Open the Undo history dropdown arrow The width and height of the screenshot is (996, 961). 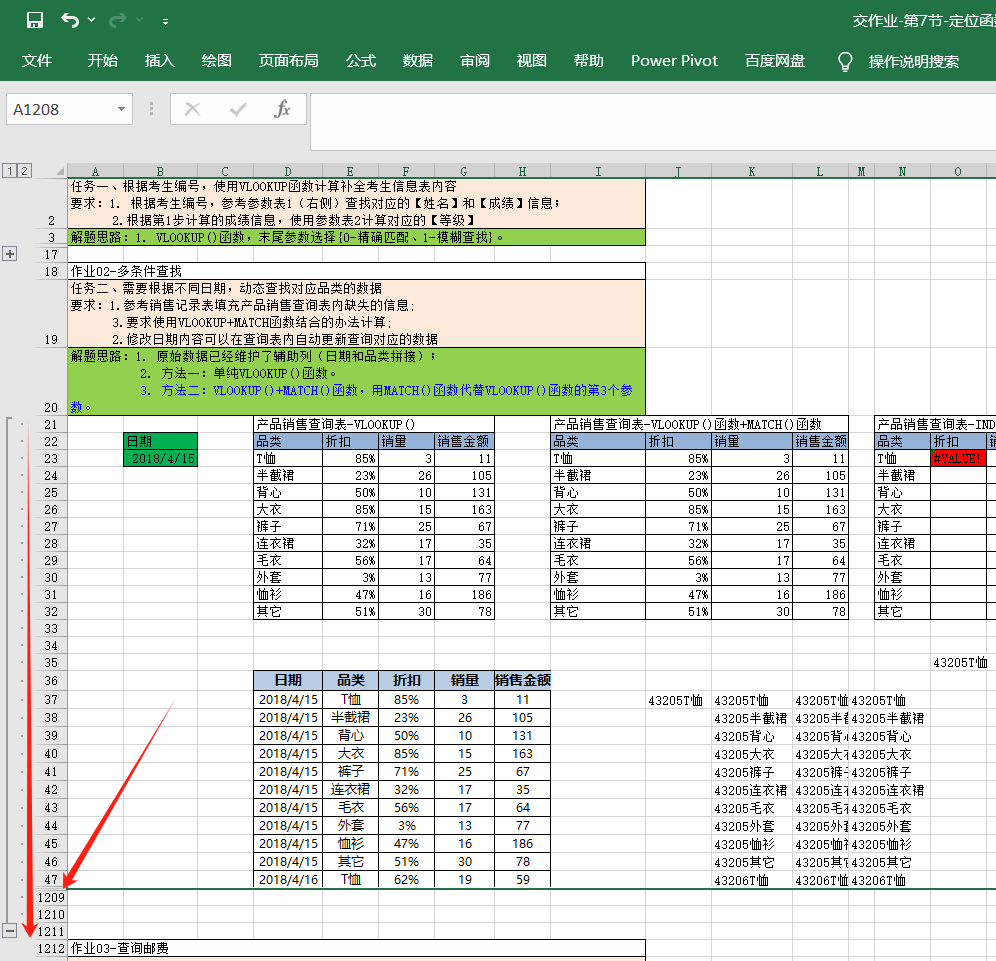click(x=91, y=20)
